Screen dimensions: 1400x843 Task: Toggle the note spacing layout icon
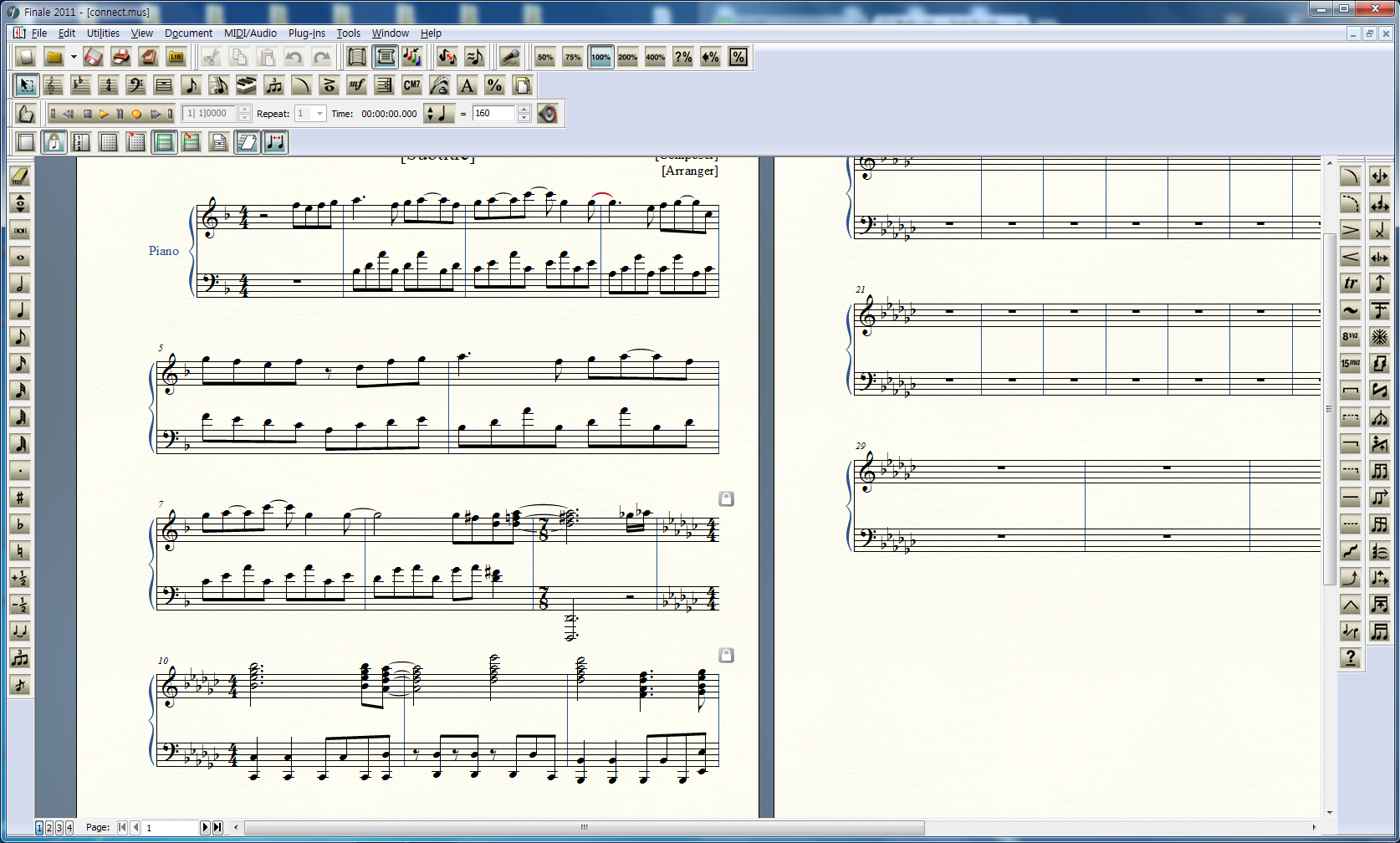pyautogui.click(x=275, y=142)
